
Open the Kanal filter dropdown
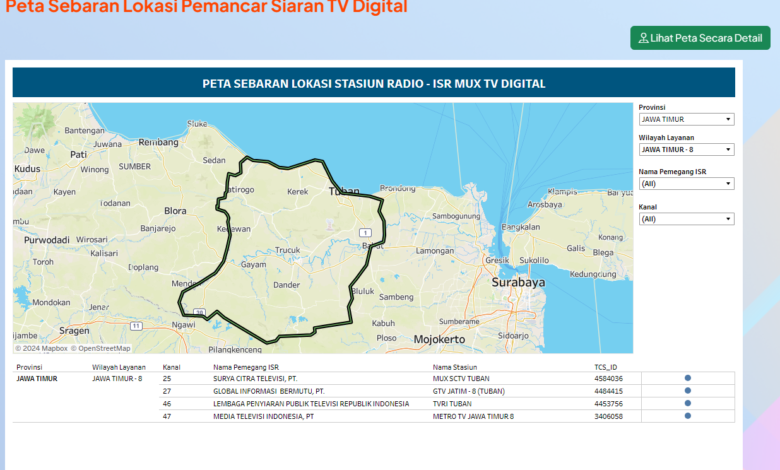pos(686,219)
